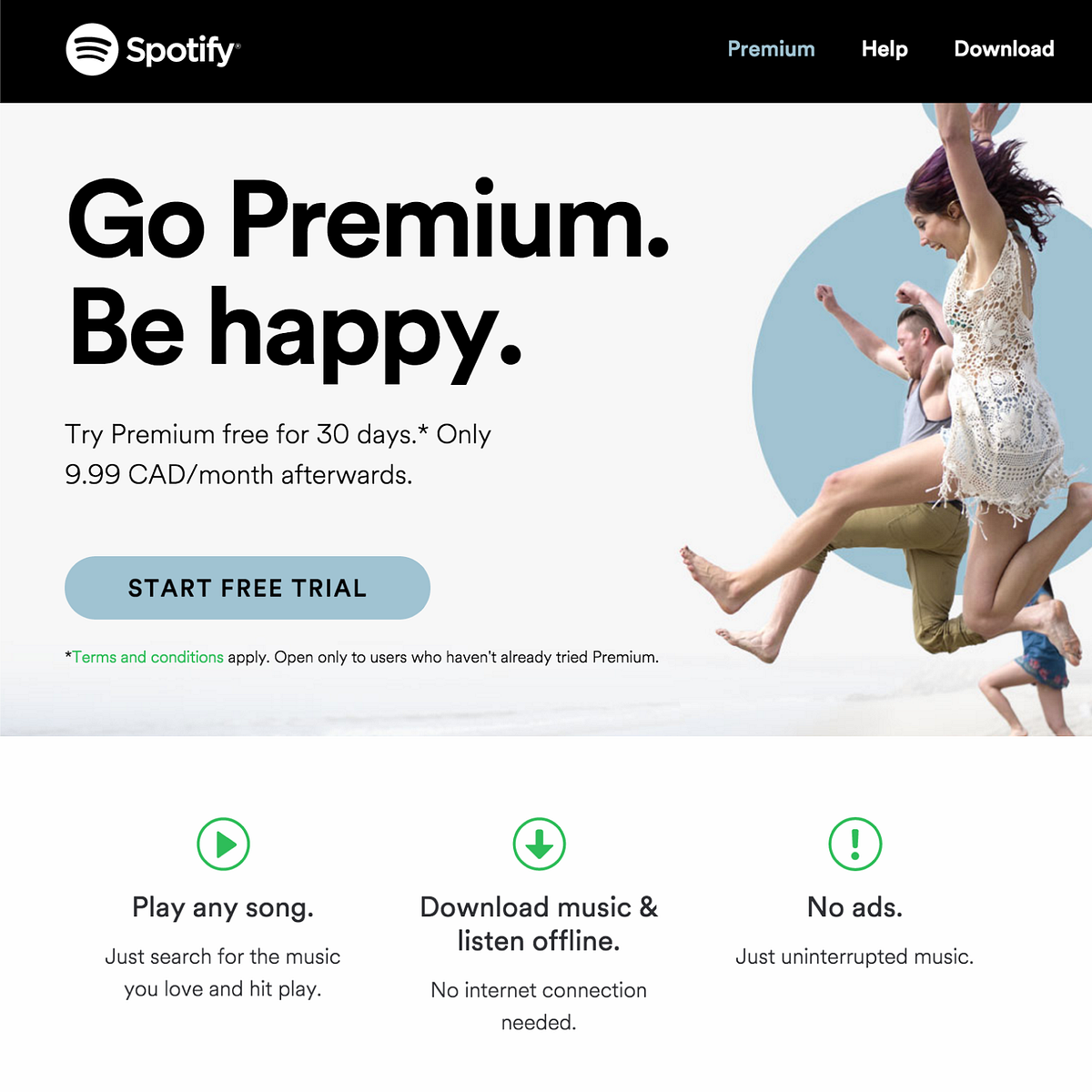Open the Terms and conditions link
This screenshot has height=1092, width=1092.
pos(148,657)
